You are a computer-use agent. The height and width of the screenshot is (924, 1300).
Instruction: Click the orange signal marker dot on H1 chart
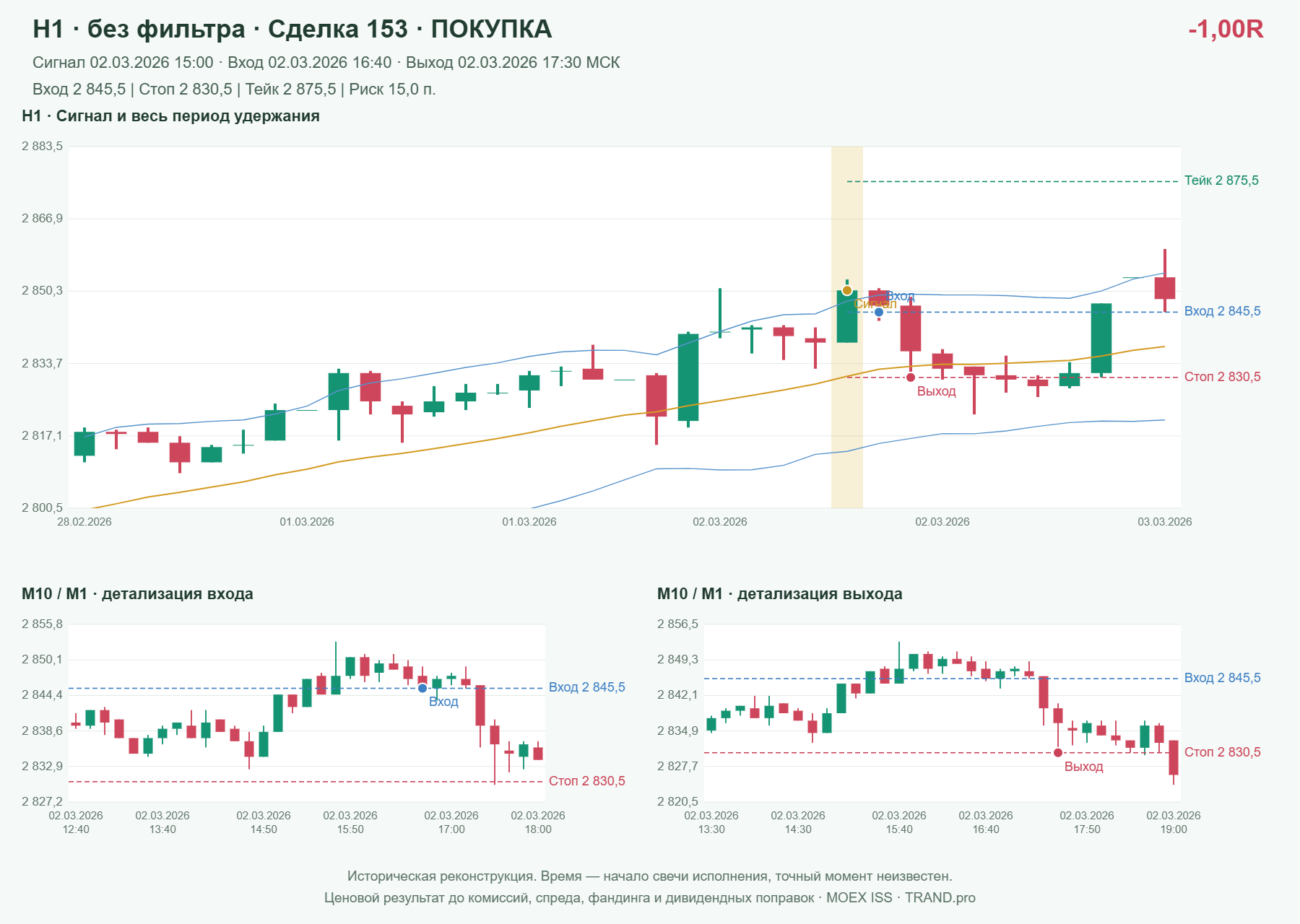847,290
